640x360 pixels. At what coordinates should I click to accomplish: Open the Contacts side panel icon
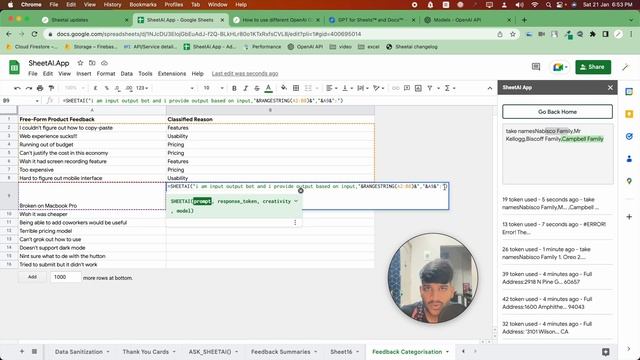pos(629,159)
